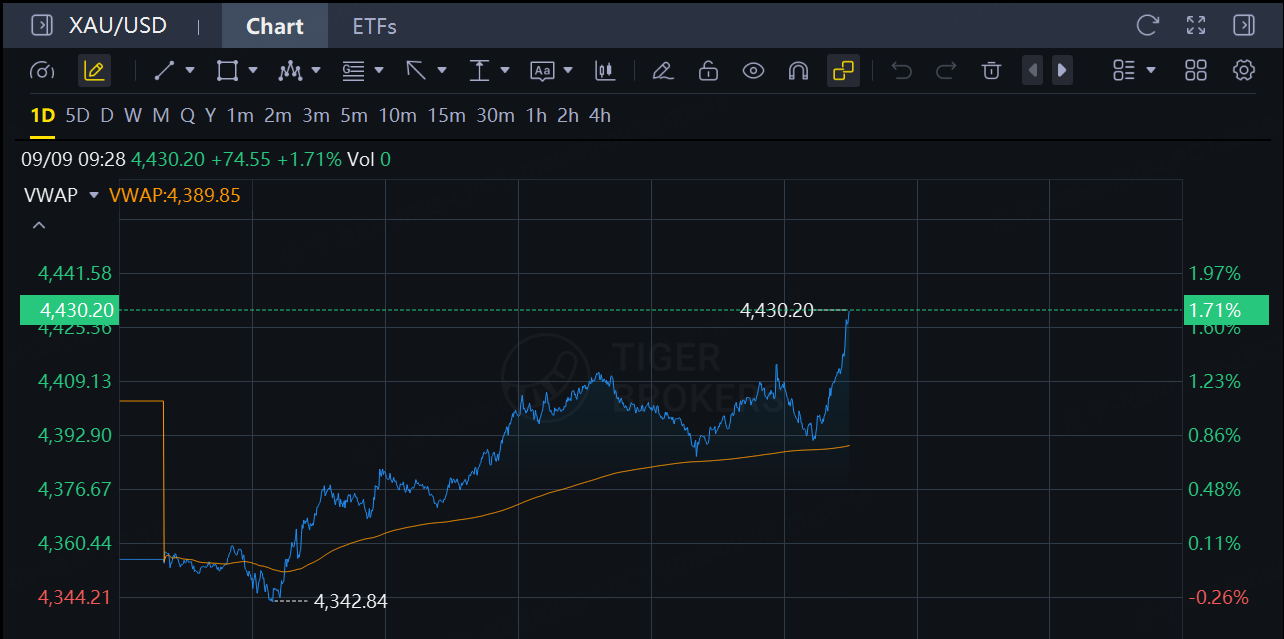Refresh the chart with the reload icon
This screenshot has width=1284, height=639.
pyautogui.click(x=1147, y=25)
